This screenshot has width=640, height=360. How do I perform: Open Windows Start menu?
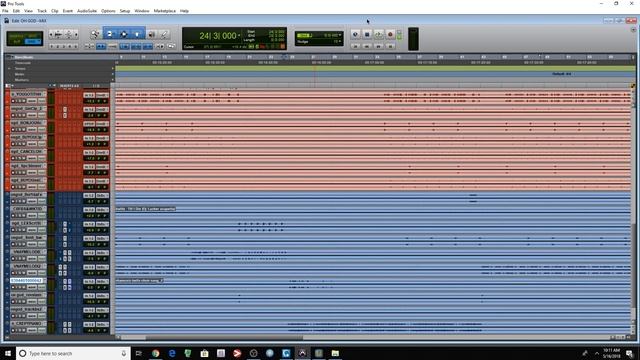click(8, 353)
